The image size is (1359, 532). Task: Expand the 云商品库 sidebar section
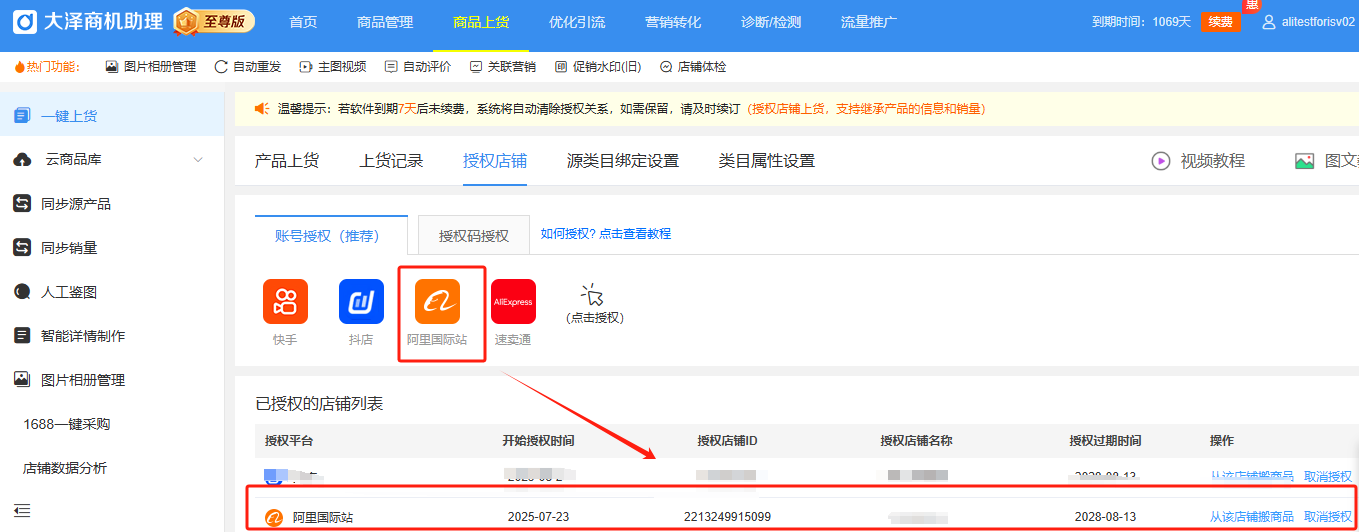click(197, 160)
